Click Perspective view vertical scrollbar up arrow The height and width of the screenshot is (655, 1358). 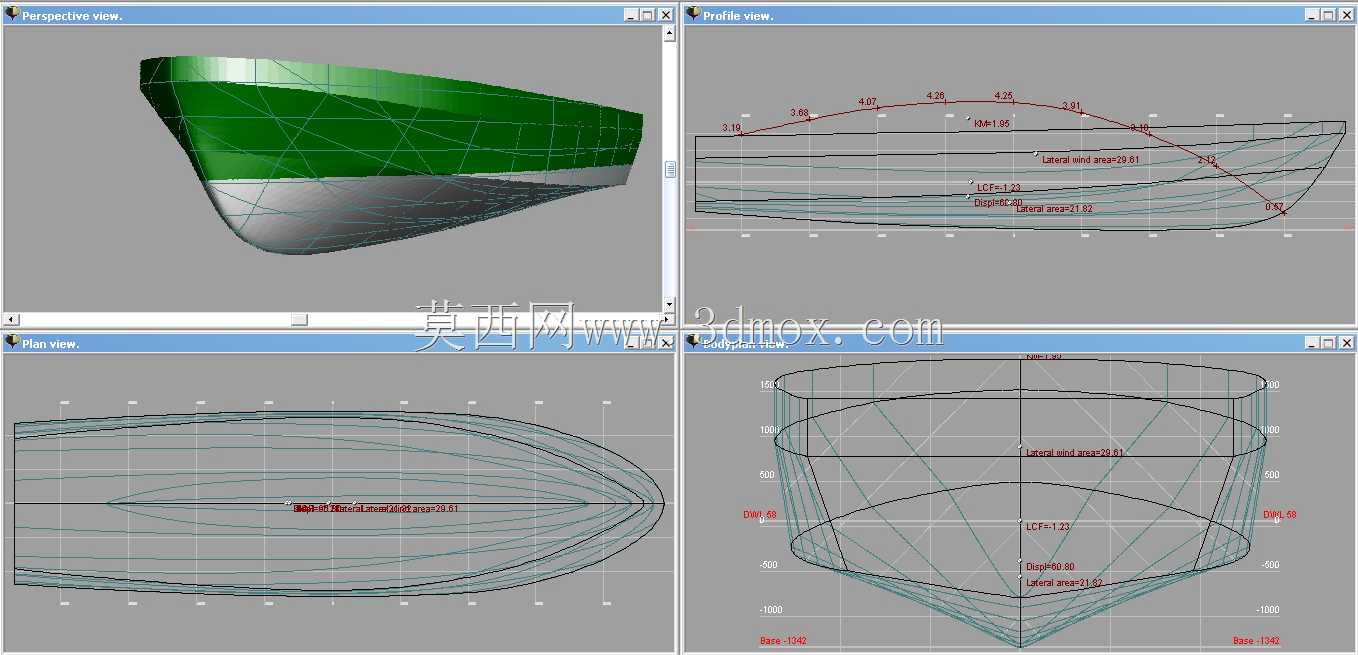click(670, 33)
